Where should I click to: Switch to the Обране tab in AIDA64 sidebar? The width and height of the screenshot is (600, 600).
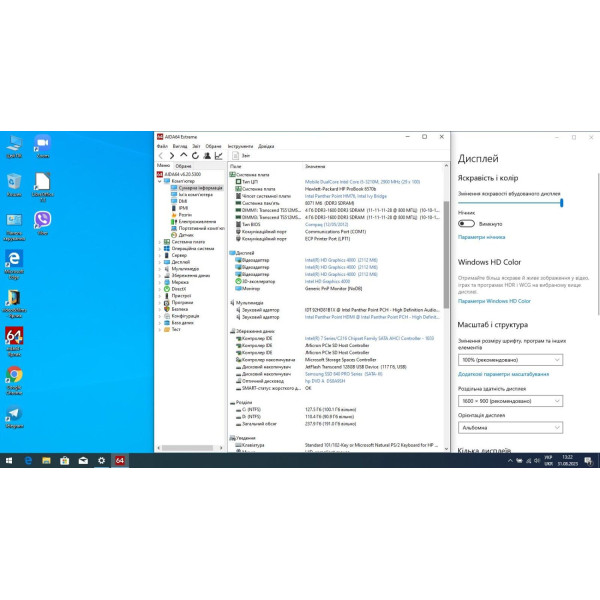183,166
